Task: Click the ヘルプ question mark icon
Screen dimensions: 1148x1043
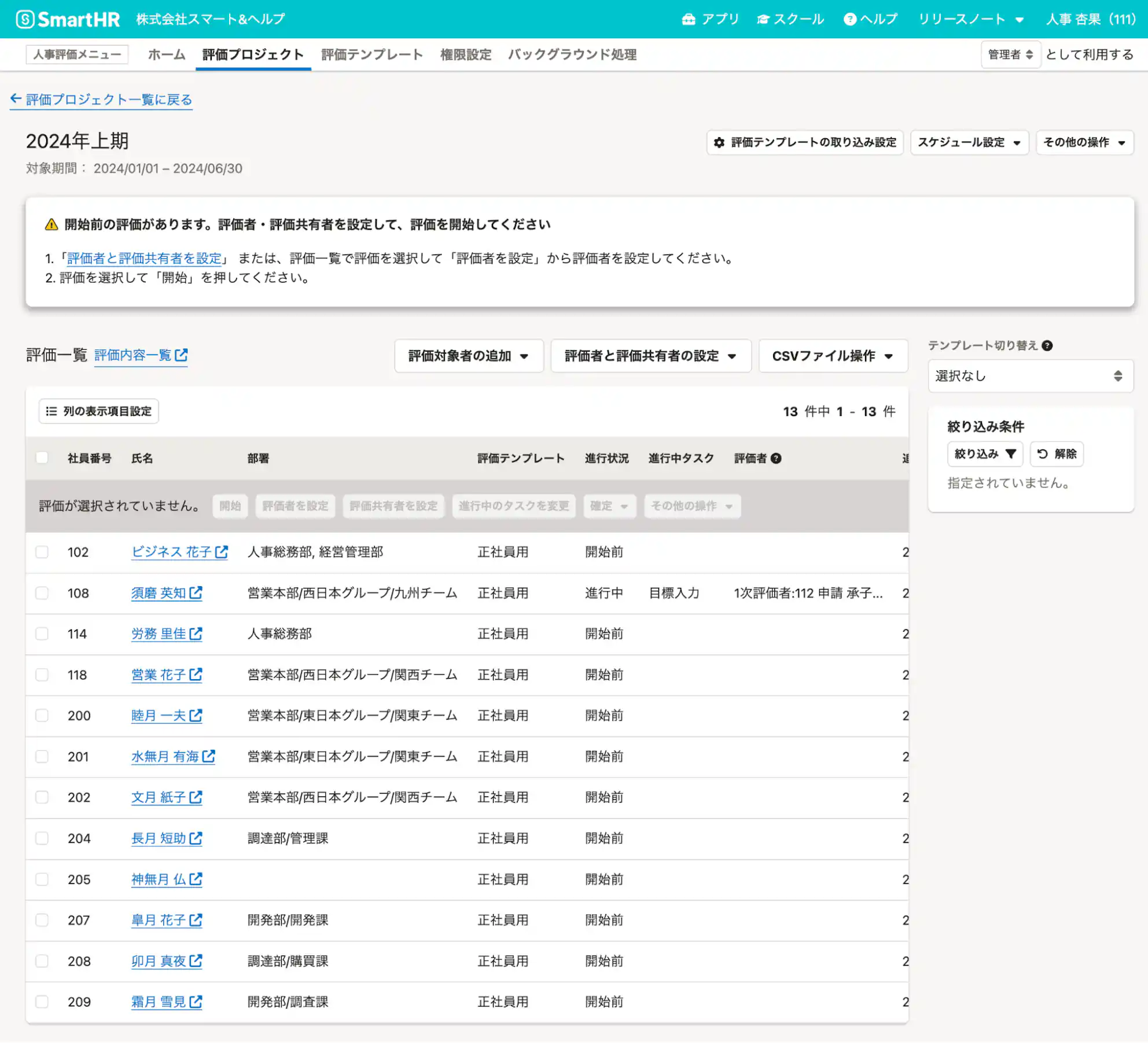Action: coord(849,19)
